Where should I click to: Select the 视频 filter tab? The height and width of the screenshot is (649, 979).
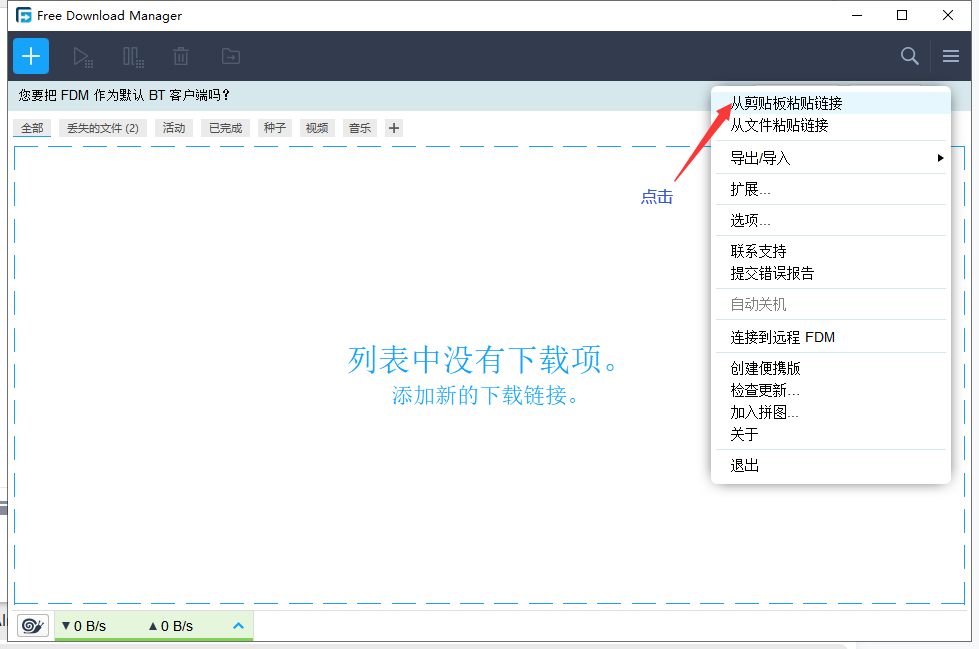pyautogui.click(x=317, y=128)
